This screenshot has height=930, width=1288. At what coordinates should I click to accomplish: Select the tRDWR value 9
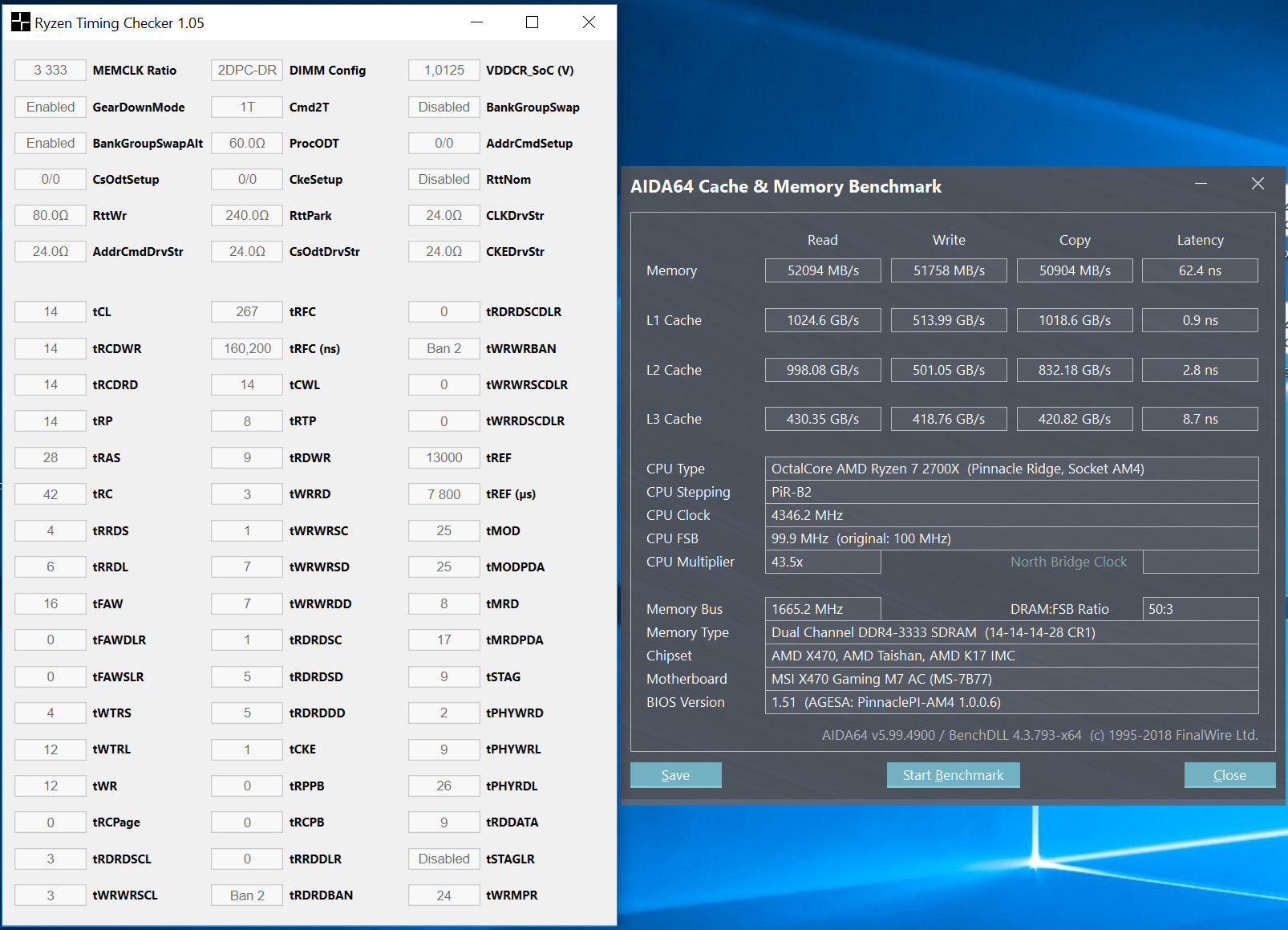click(x=247, y=458)
